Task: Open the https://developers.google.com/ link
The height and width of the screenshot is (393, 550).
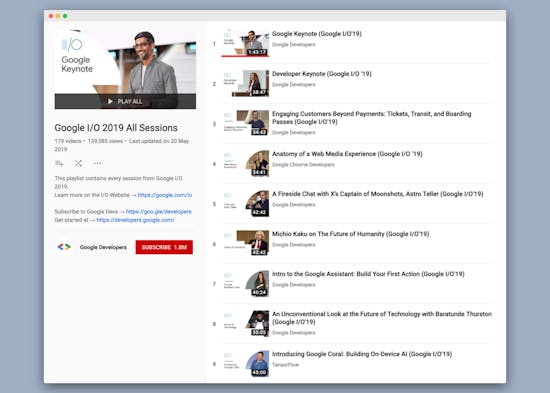Action: click(x=135, y=220)
